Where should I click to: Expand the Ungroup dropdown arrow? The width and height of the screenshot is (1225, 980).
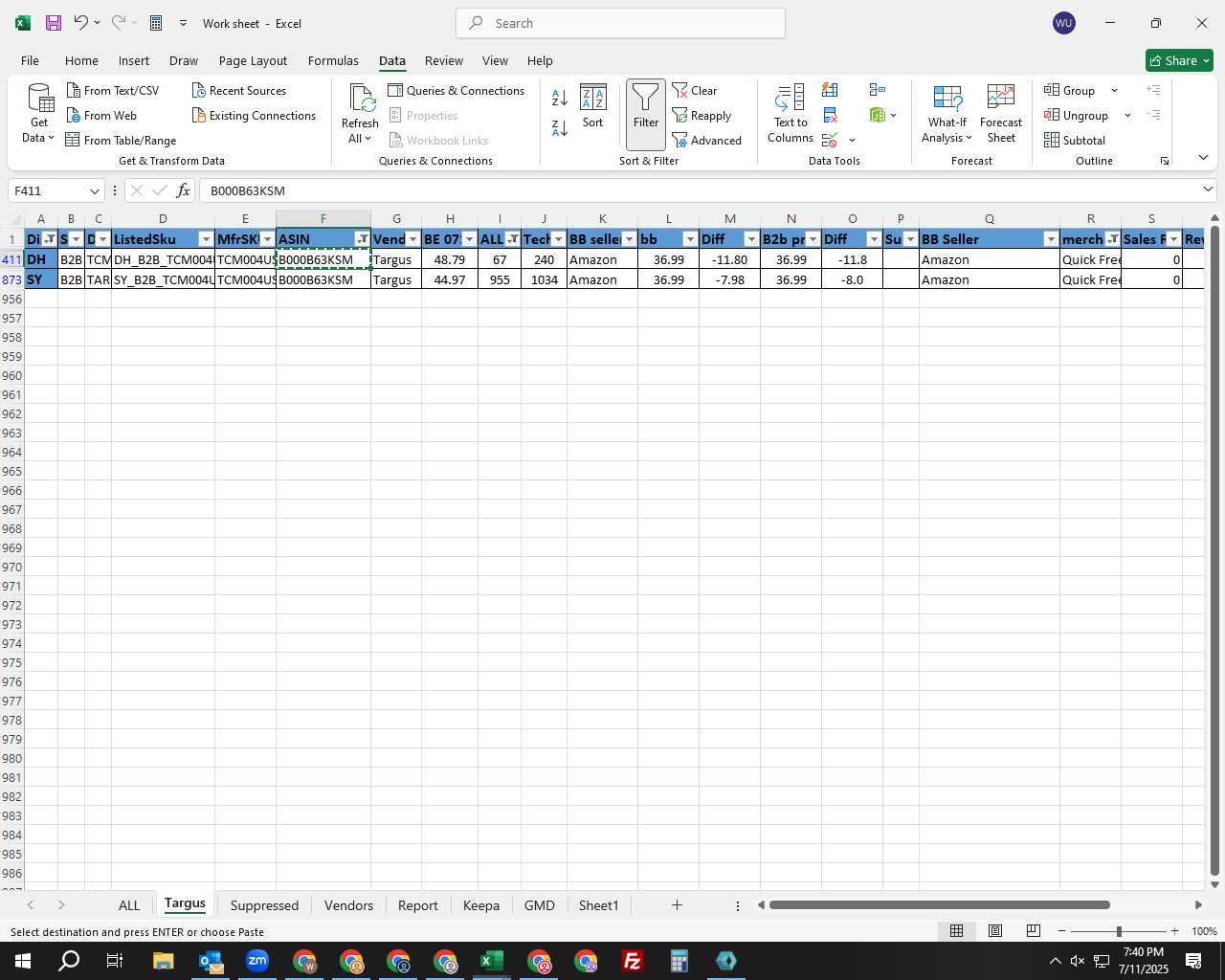coord(1127,115)
